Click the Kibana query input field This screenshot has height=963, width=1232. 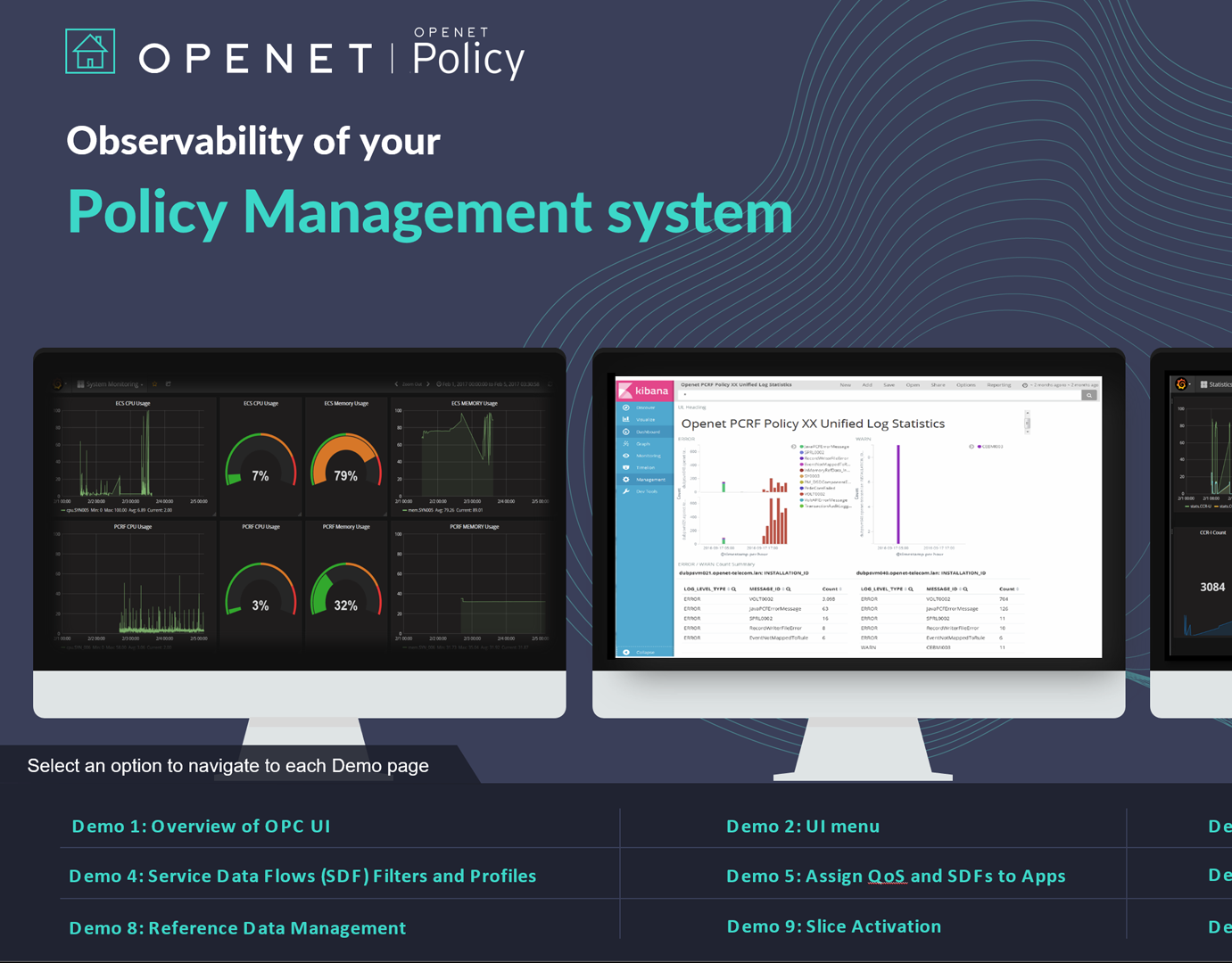pyautogui.click(x=880, y=395)
